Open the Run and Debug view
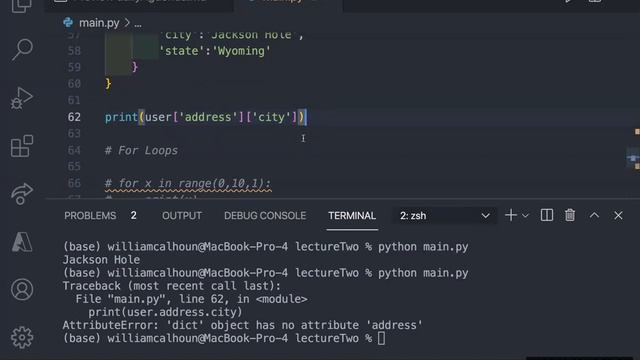Screen dimensions: 640x360 pyautogui.click(x=22, y=98)
